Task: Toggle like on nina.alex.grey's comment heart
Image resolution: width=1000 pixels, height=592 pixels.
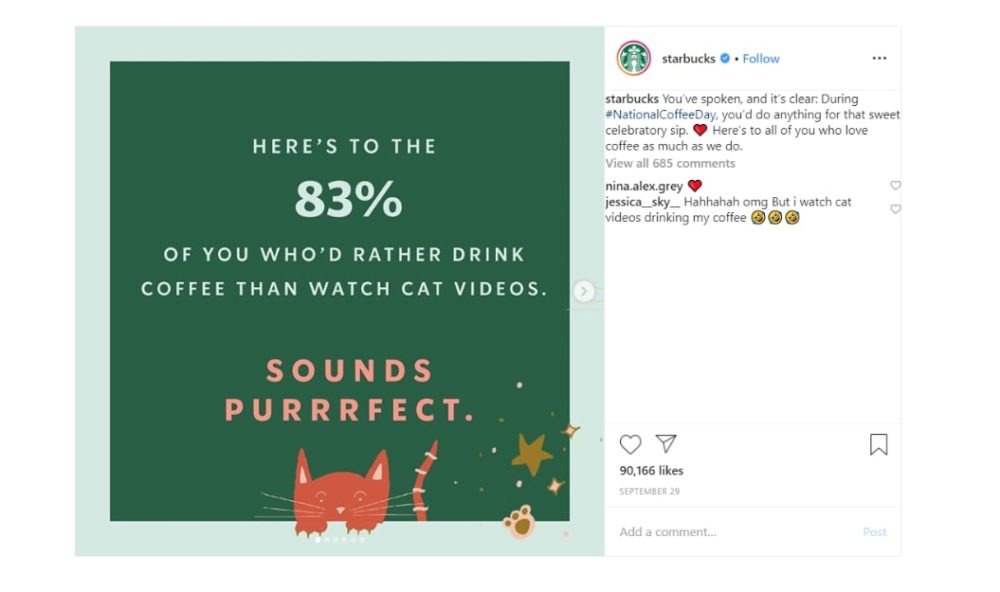Action: (x=895, y=184)
